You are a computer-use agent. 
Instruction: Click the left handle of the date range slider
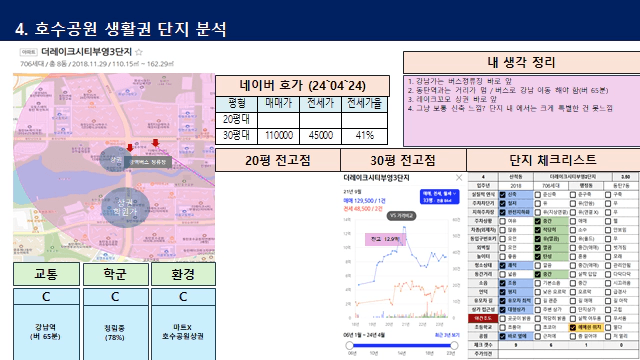(x=349, y=345)
